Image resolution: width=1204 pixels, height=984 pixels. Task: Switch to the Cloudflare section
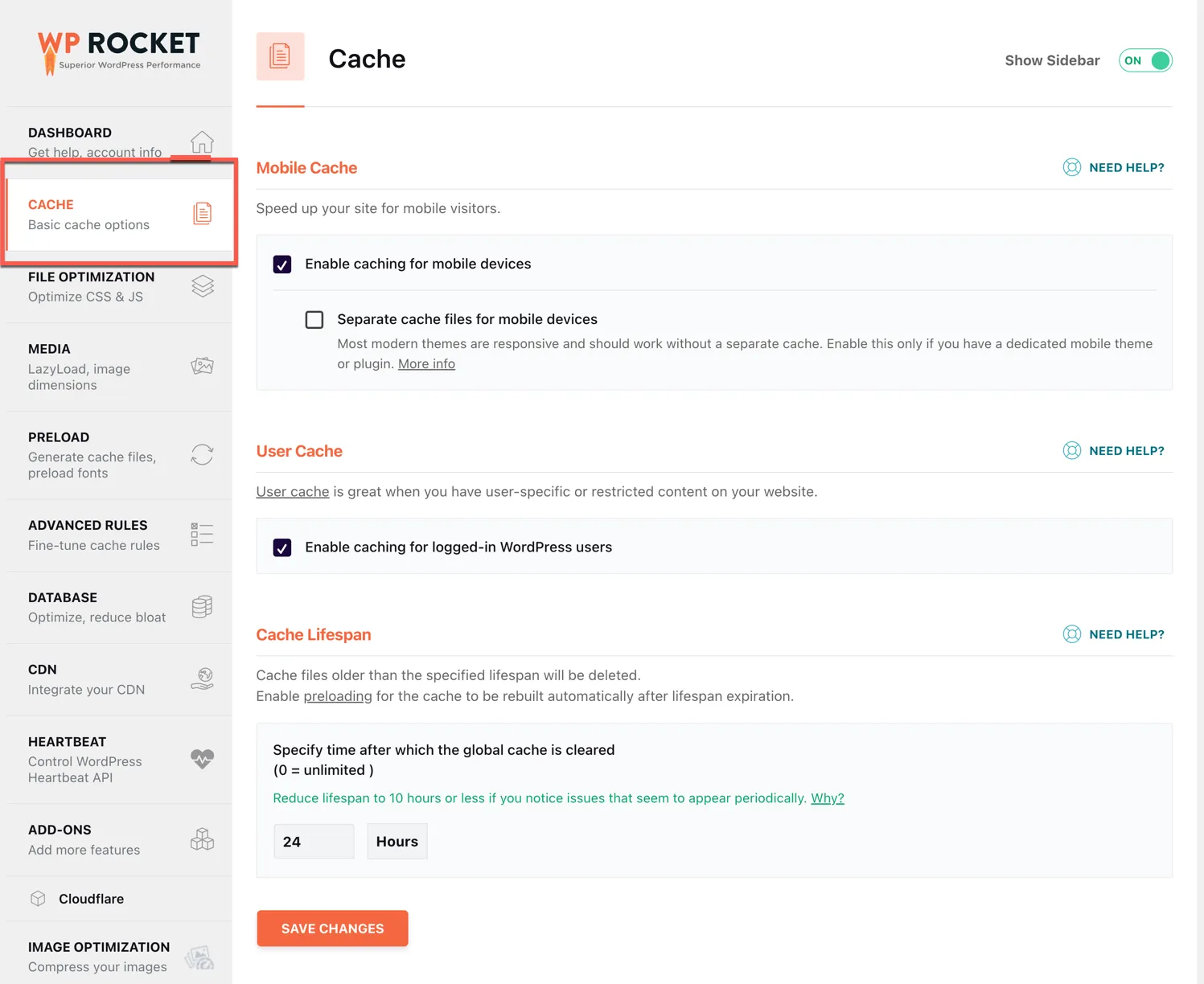[90, 898]
